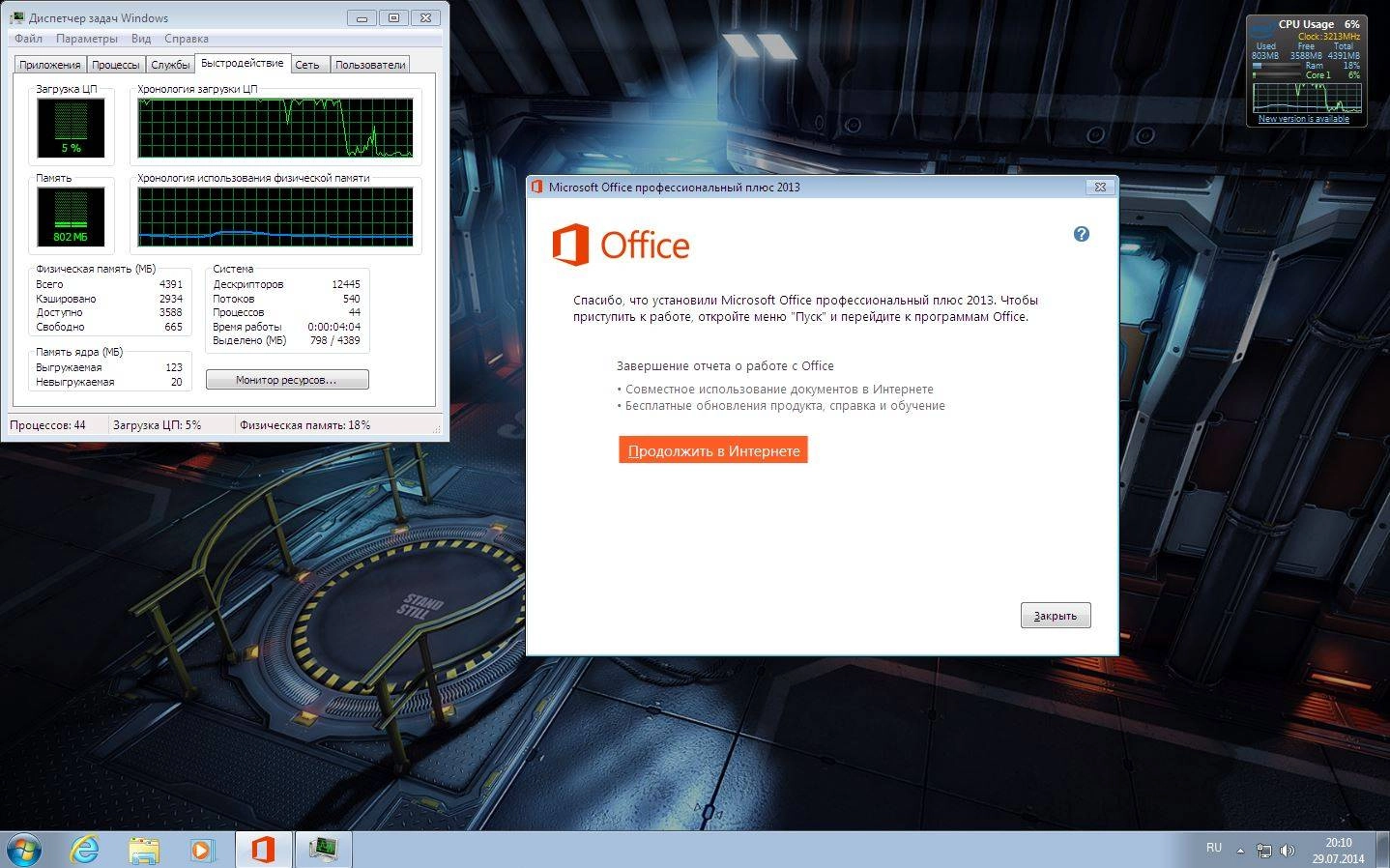This screenshot has width=1390, height=868.
Task: Click the Выделено (МБ) 798 / 4389 row
Action: 287,340
